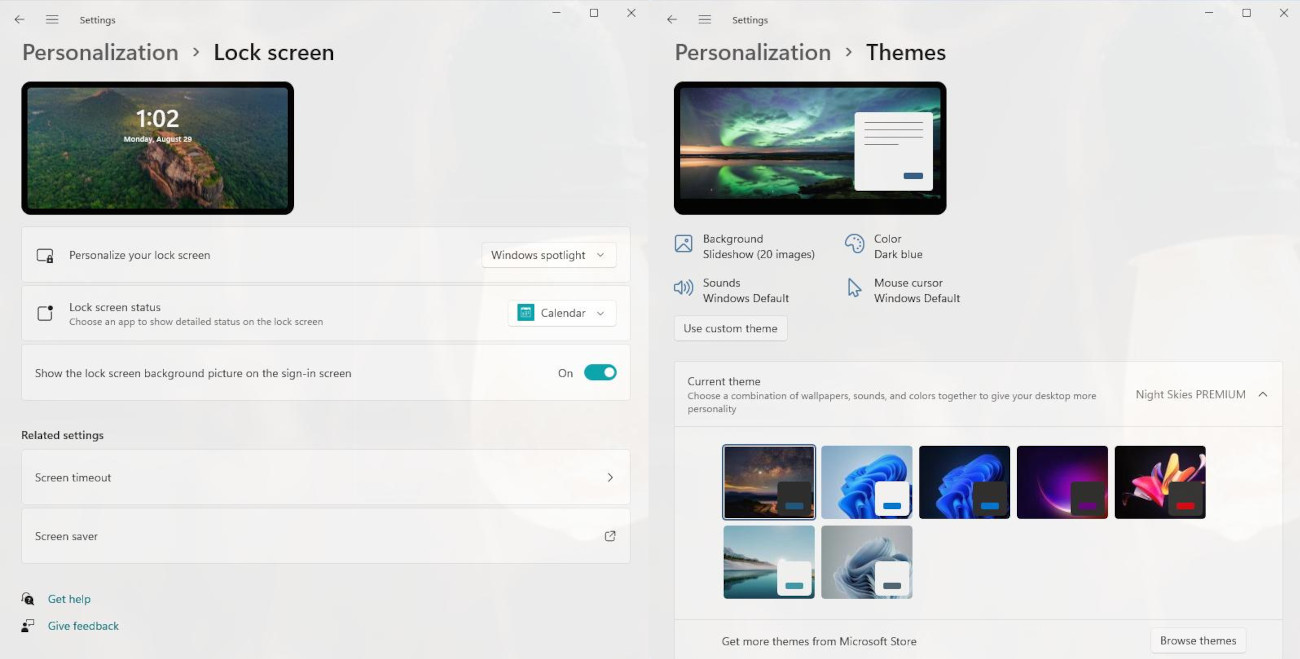
Task: Open Screen timeout settings
Action: (326, 478)
